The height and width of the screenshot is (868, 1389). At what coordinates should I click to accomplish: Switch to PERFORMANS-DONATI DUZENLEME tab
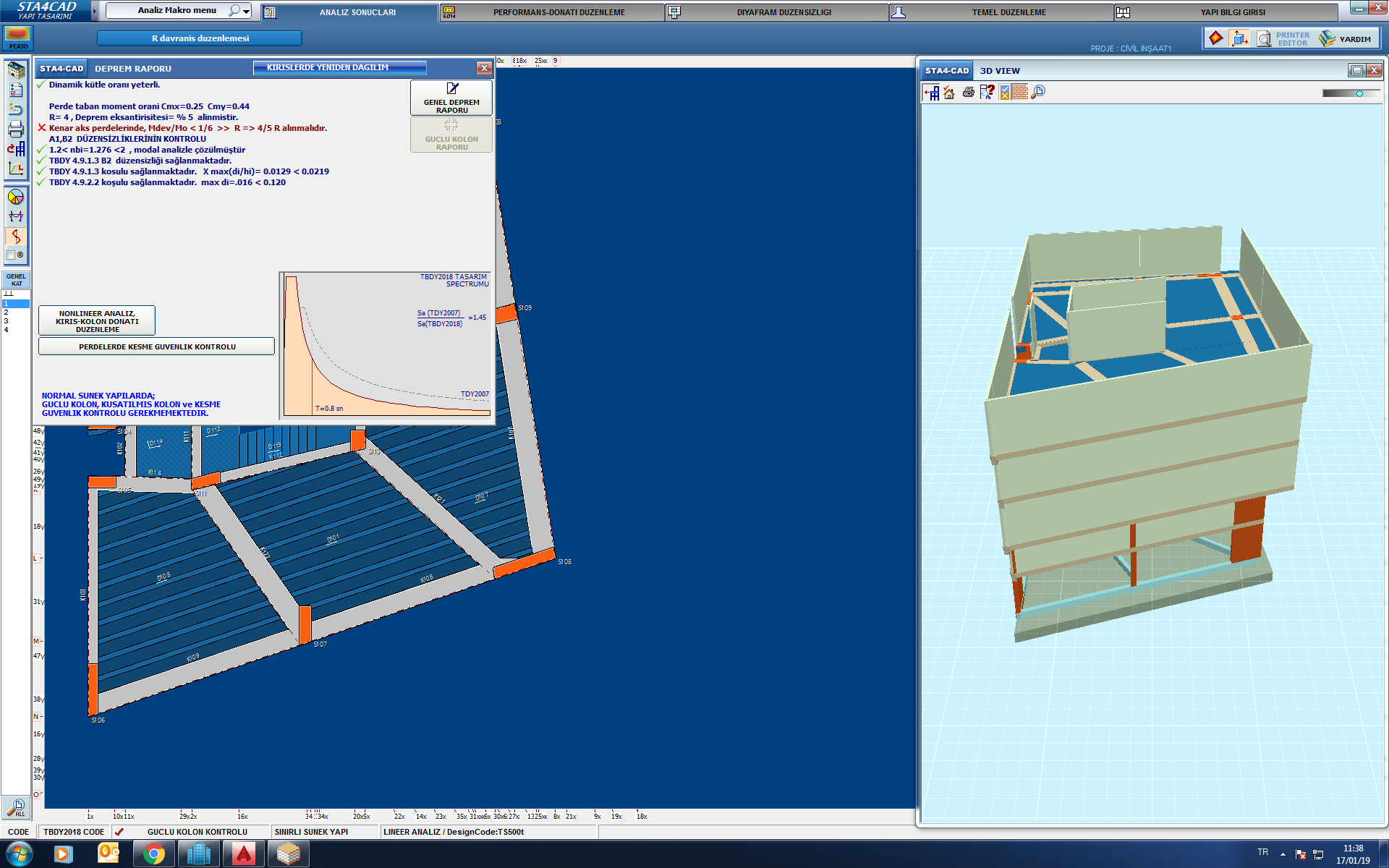[558, 12]
